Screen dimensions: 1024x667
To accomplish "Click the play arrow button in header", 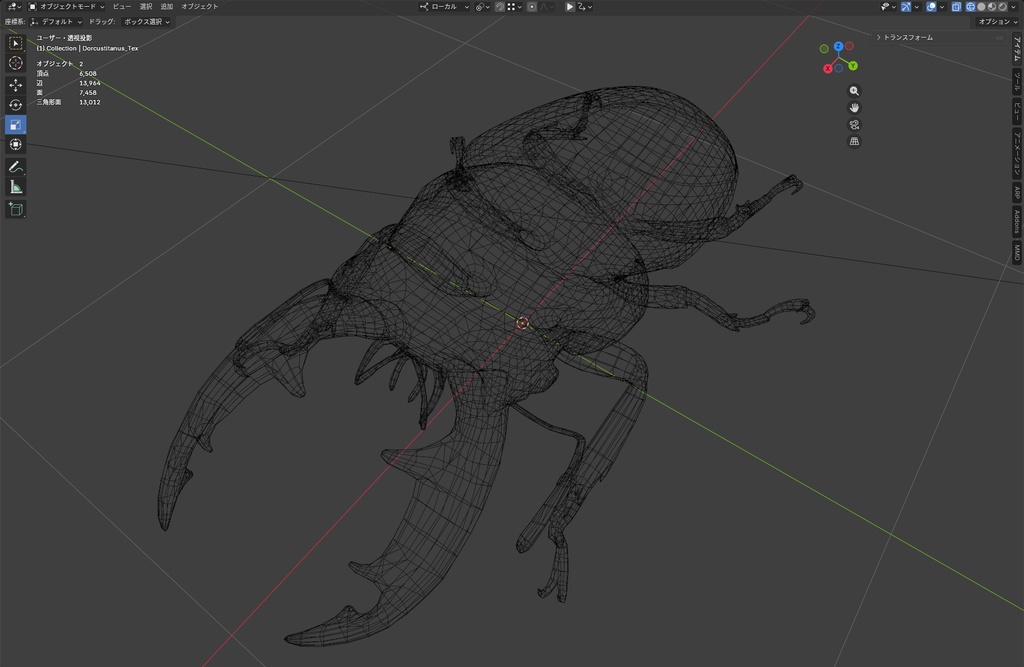I will (569, 7).
